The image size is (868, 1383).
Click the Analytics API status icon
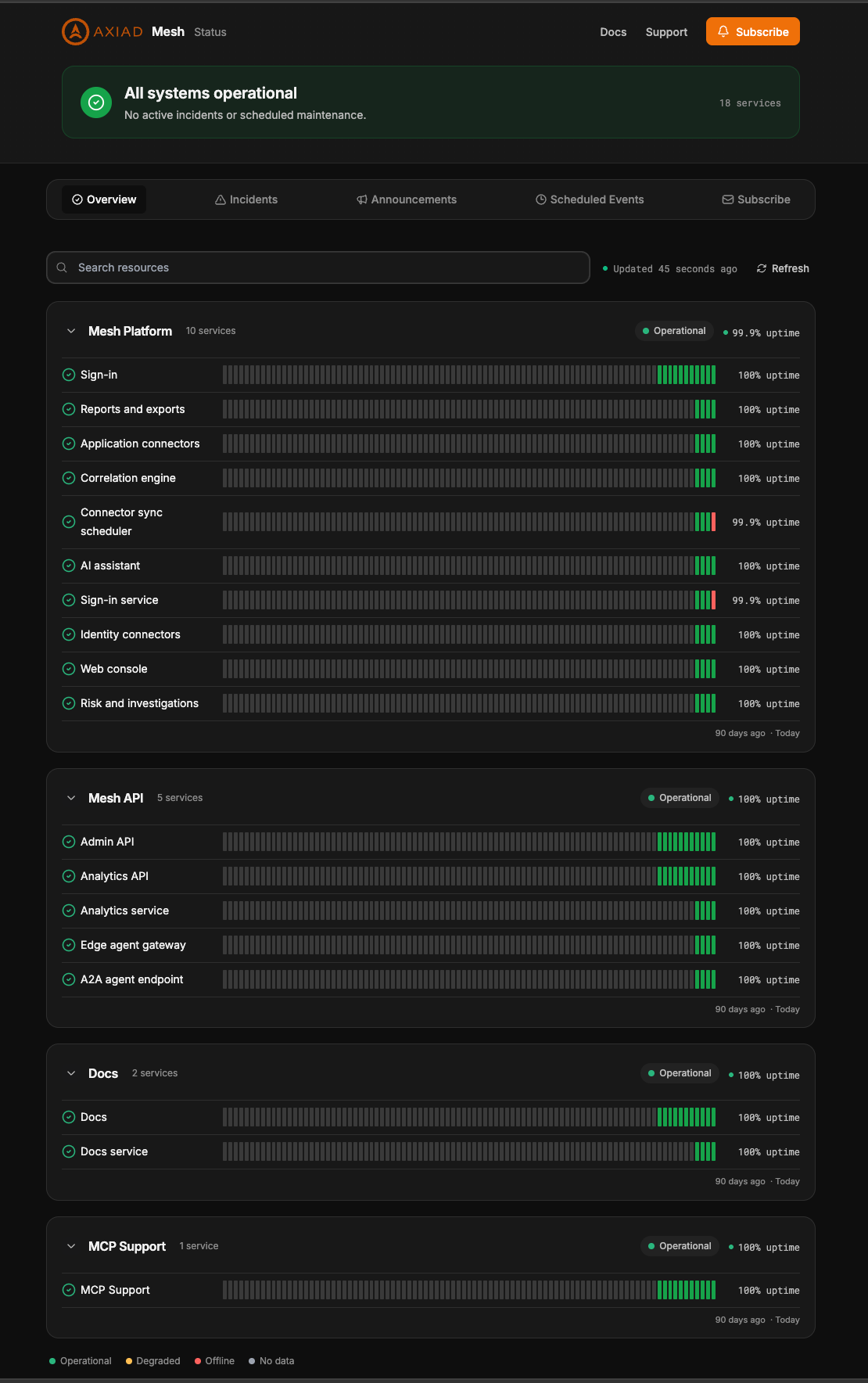pyautogui.click(x=69, y=876)
